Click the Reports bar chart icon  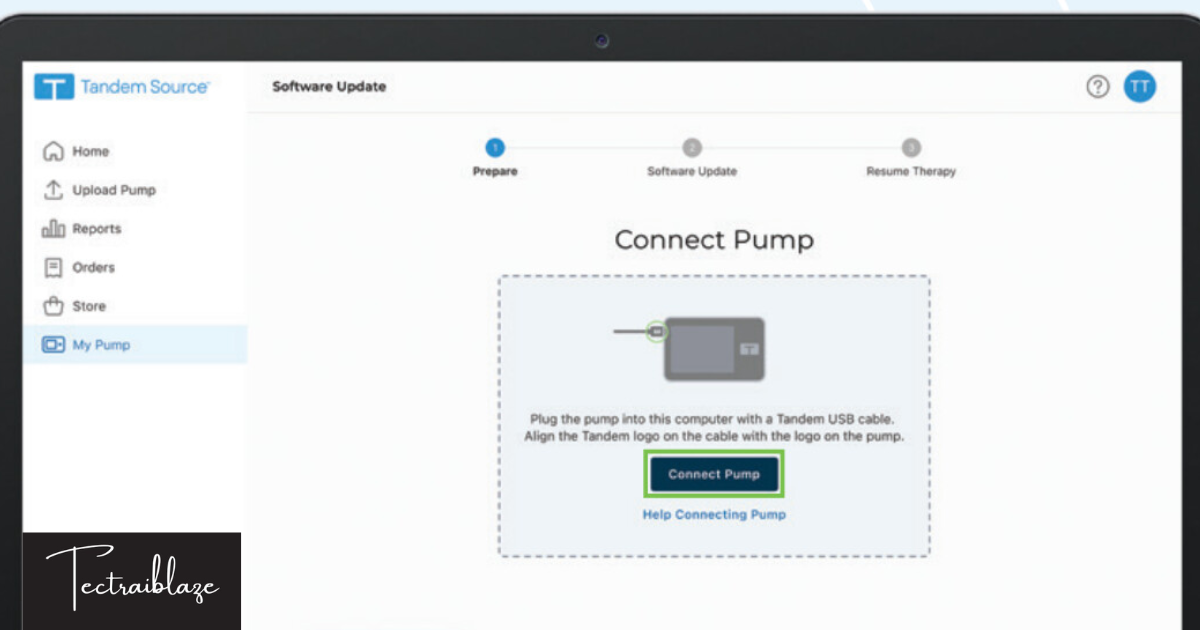[53, 229]
